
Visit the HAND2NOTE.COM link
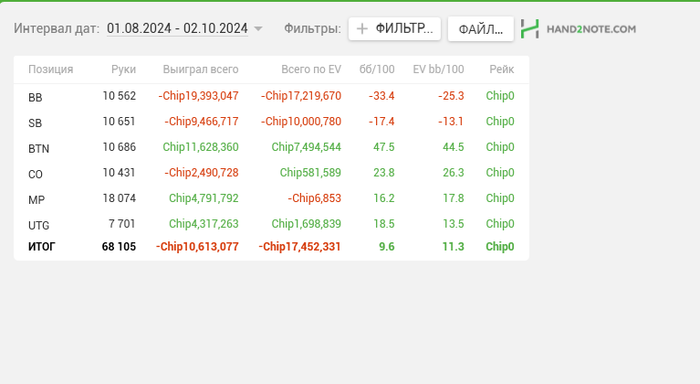point(591,29)
